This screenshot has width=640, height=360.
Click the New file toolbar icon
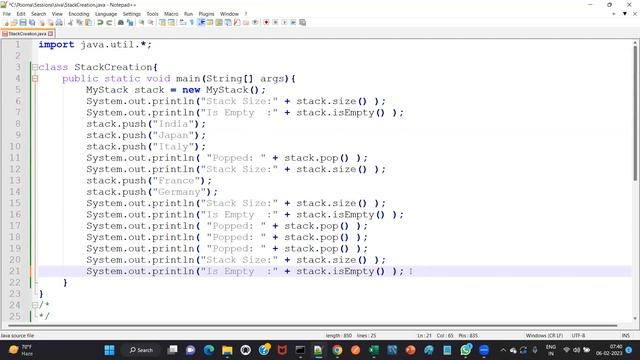point(6,22)
